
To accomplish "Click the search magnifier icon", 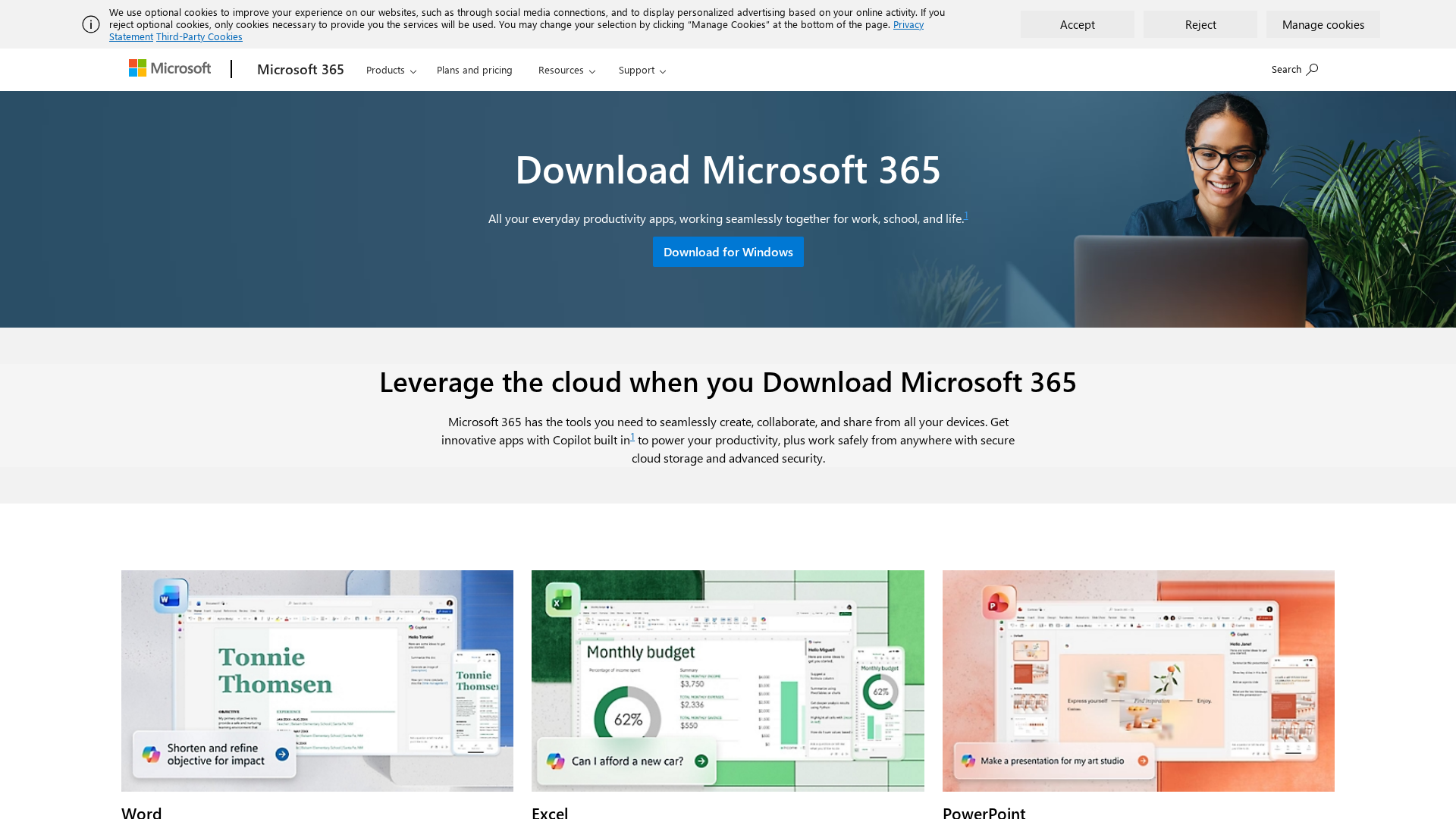I will click(x=1312, y=69).
